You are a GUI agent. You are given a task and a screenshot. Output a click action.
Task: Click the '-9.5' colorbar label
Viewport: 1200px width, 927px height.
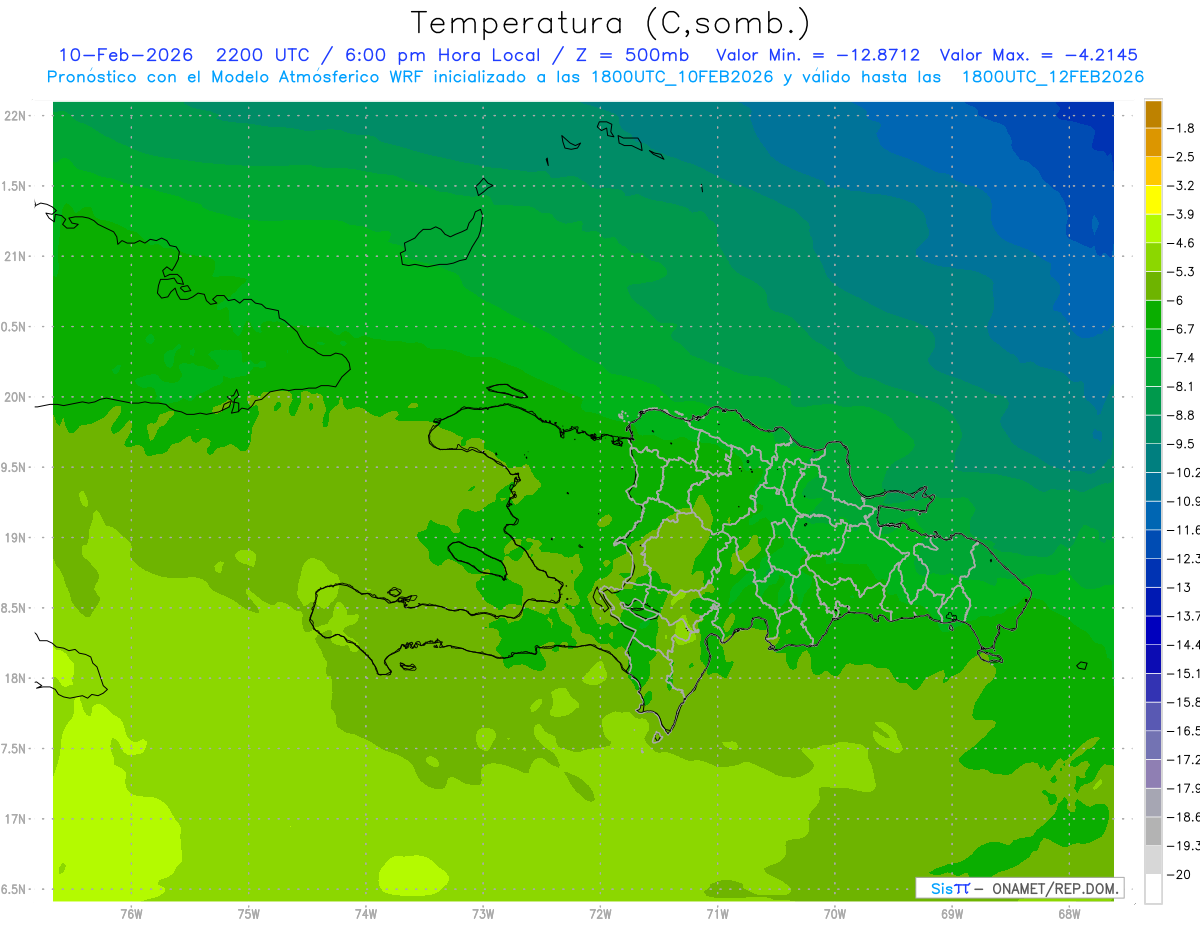1181,443
